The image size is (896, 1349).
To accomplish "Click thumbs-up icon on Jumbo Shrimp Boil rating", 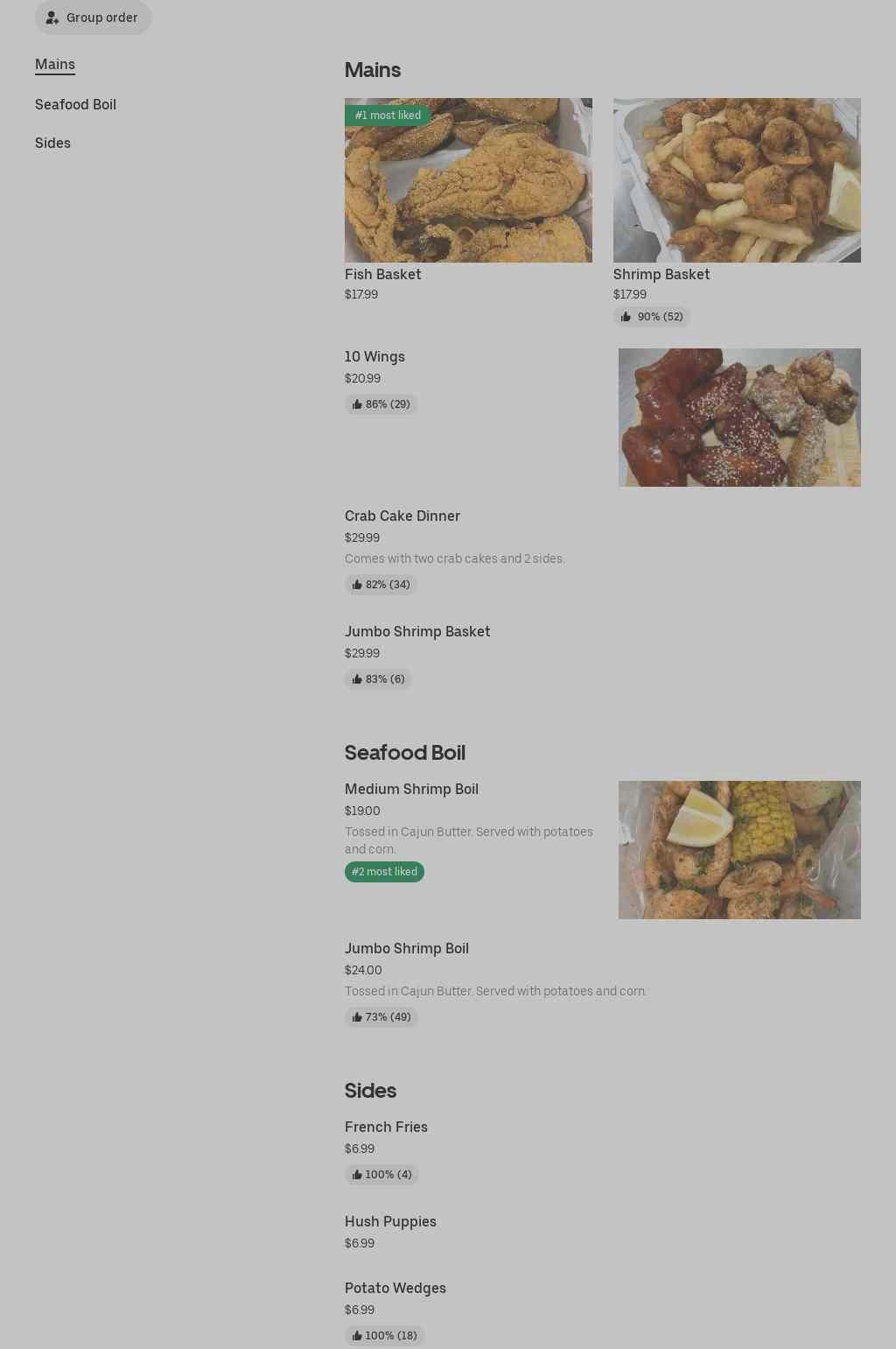I will [x=357, y=1017].
